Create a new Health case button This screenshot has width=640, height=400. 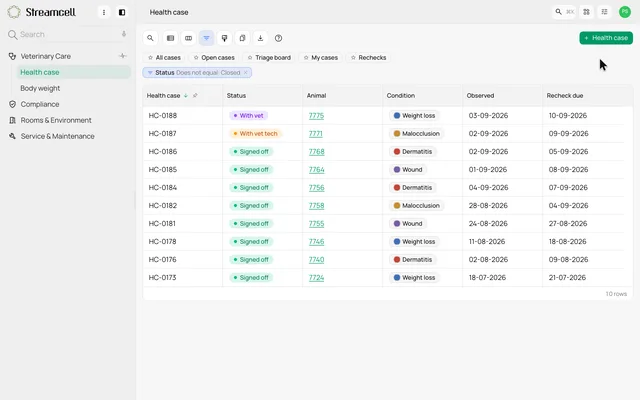click(606, 38)
